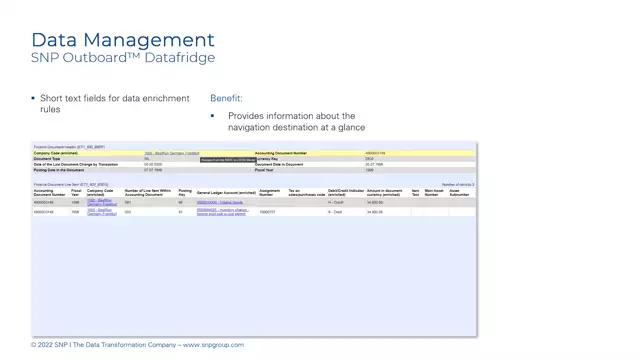Click the Number of Line Item Within Accounting Document header
640x360 pixels.
coord(148,193)
